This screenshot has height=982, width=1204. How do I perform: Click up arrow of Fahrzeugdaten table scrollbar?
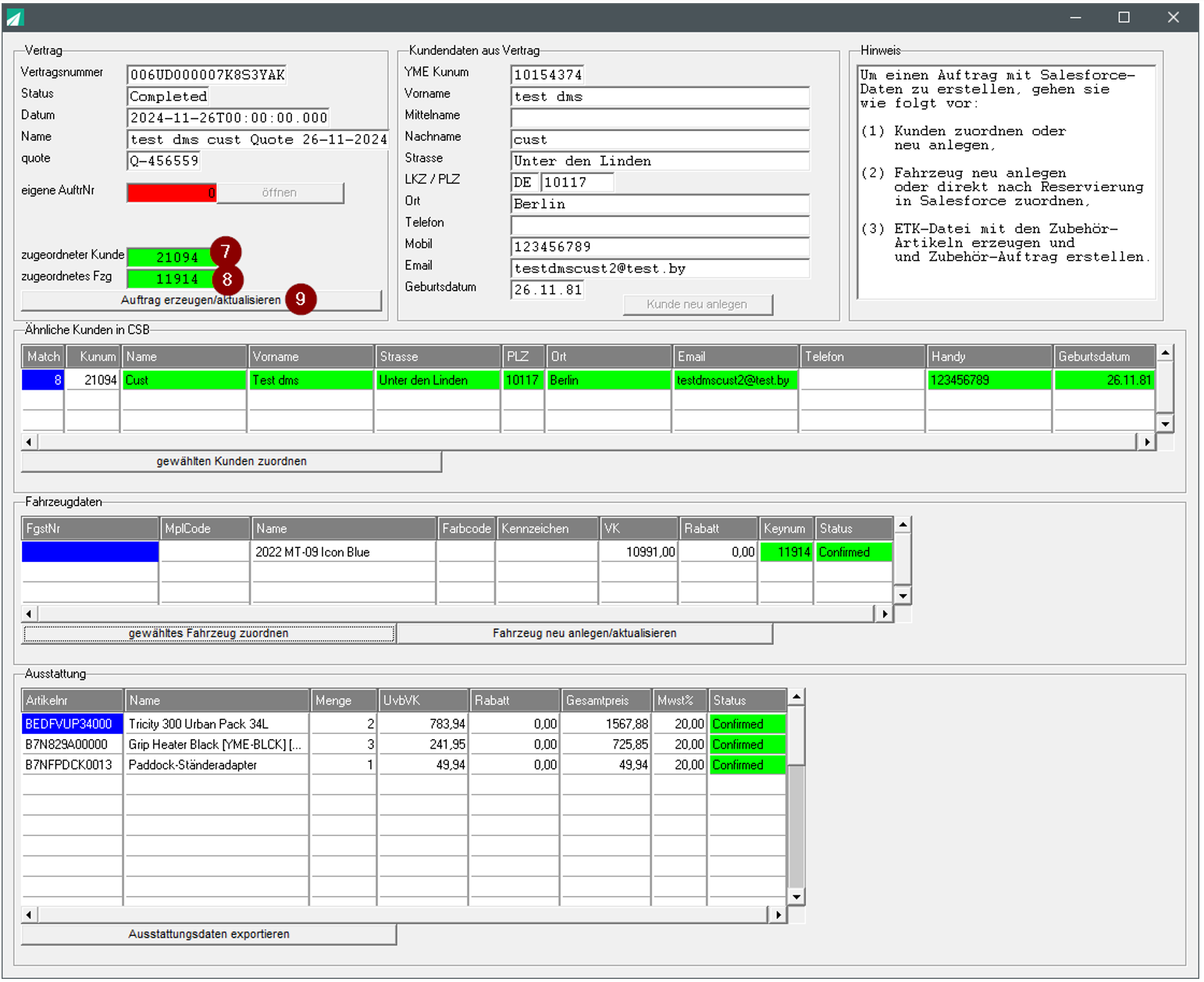pos(903,525)
